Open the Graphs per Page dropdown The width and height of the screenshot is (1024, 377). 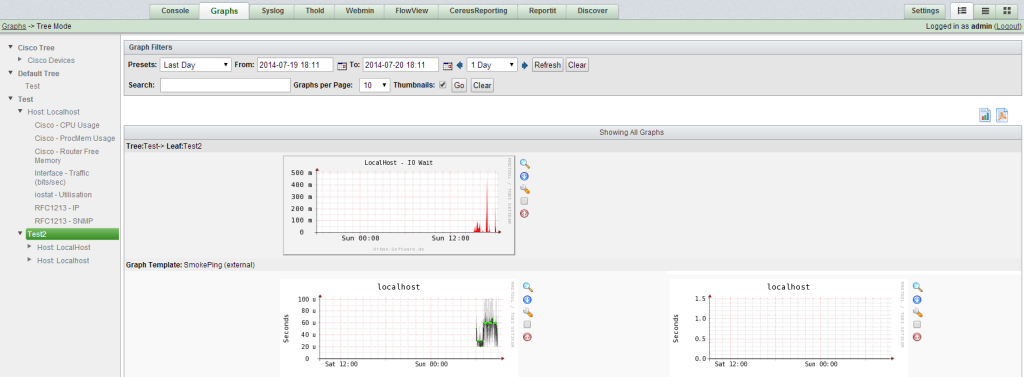[375, 85]
